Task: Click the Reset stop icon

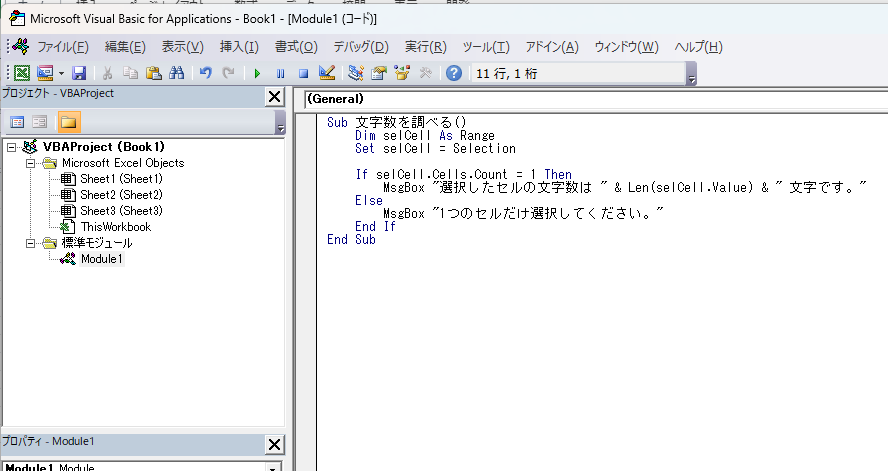Action: (x=304, y=74)
